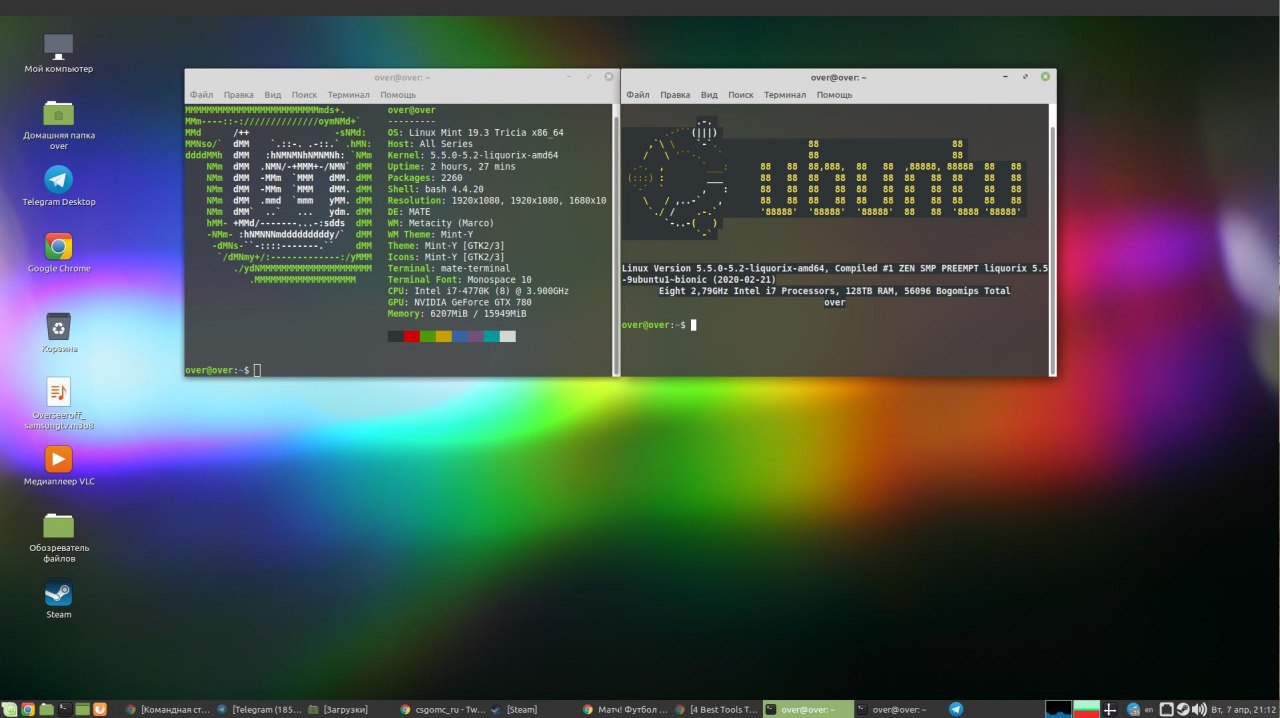The height and width of the screenshot is (718, 1280).
Task: Open Файл menu in the left terminal
Action: point(201,95)
